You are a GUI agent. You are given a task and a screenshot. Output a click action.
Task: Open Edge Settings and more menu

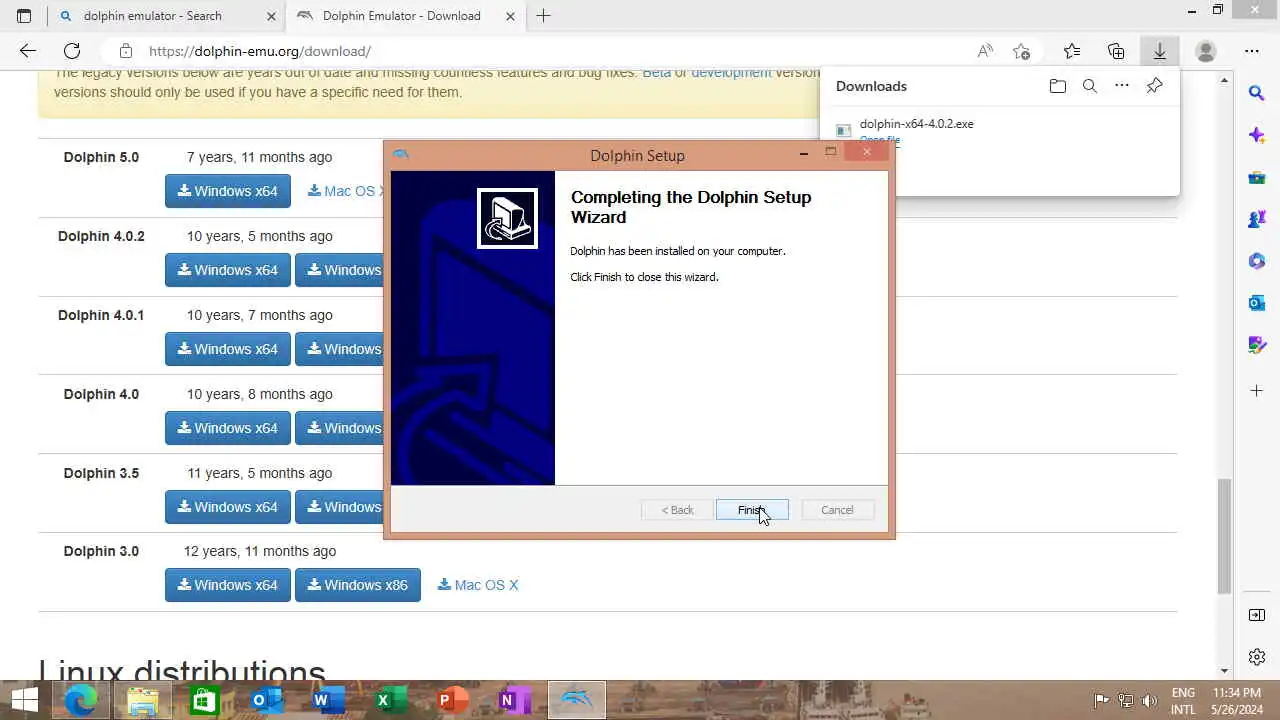coord(1252,51)
